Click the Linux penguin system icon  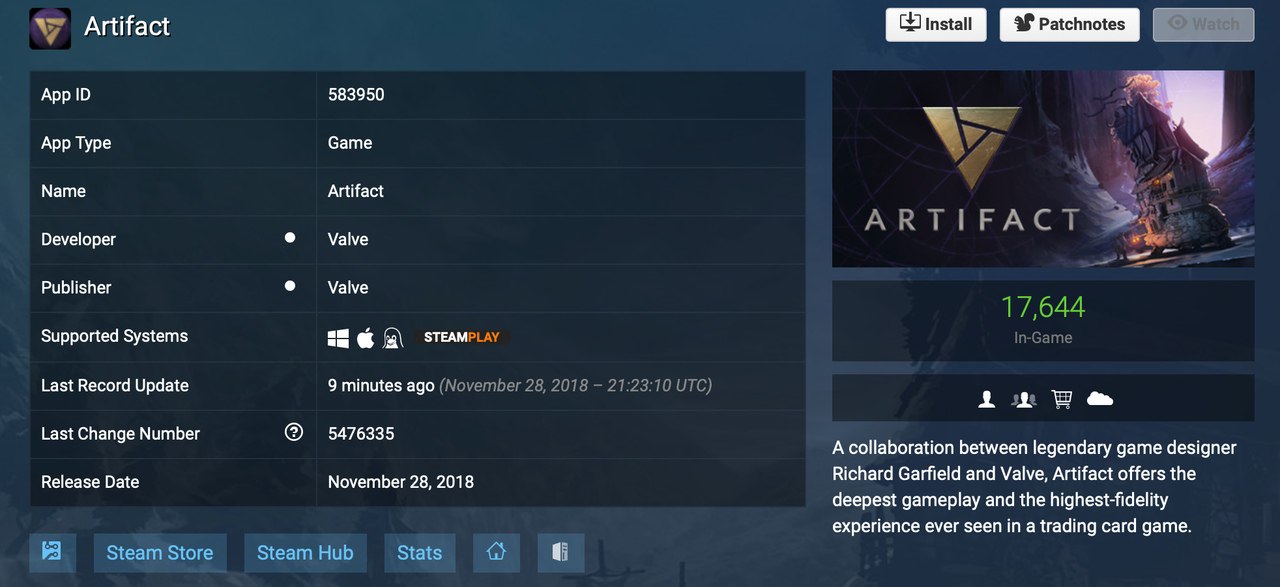click(392, 338)
